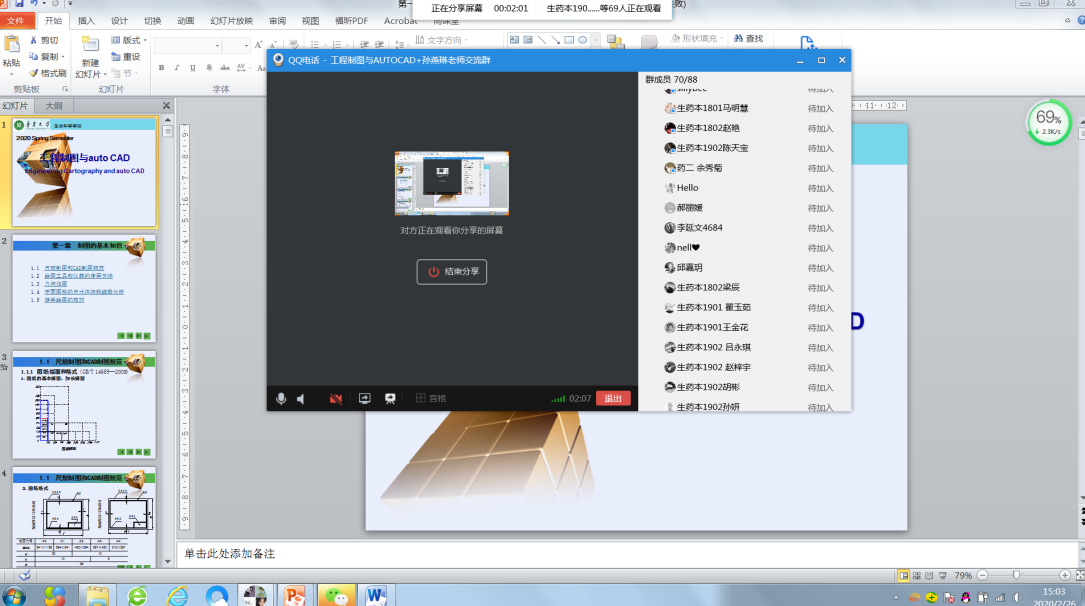Click the screen share icon in call toolbar
1085x606 pixels.
pos(365,398)
